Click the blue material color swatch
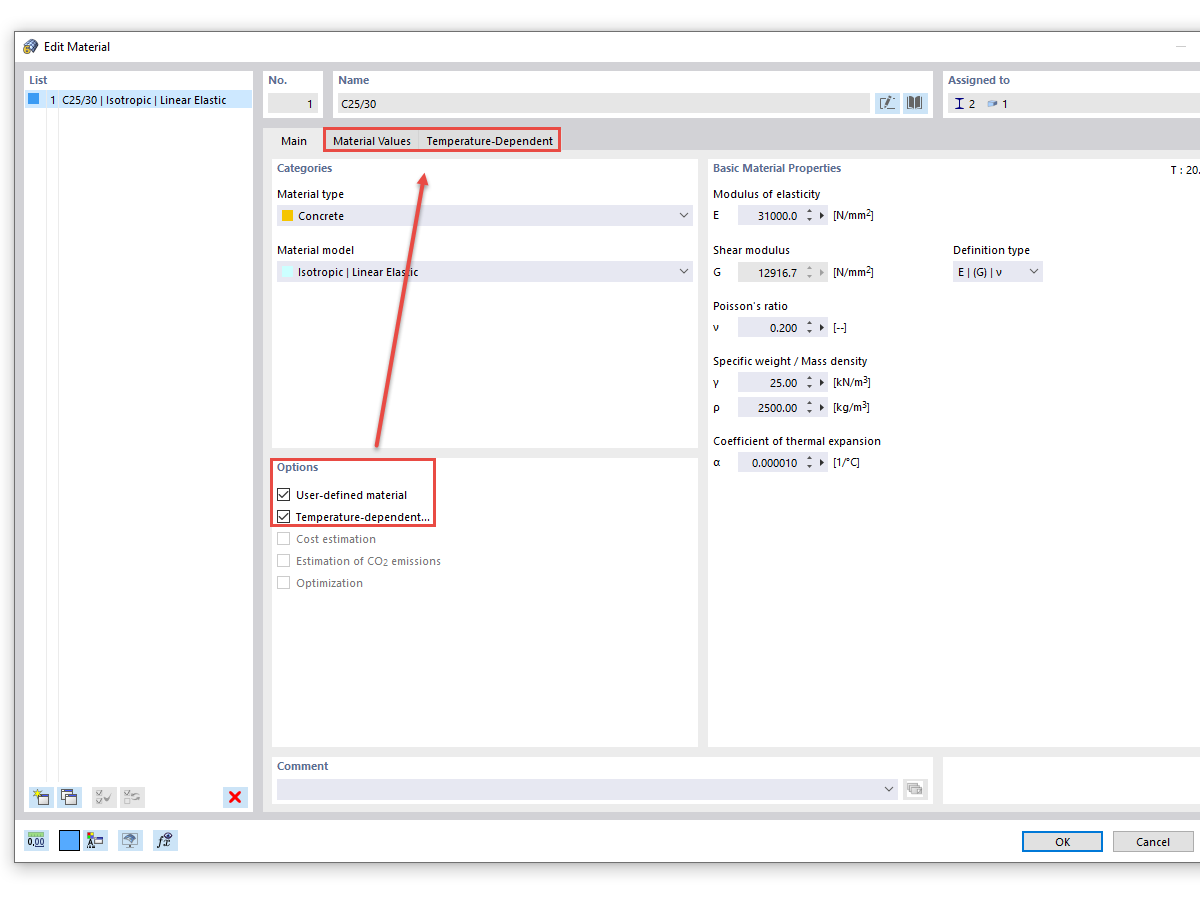The height and width of the screenshot is (900, 1200). pyautogui.click(x=69, y=840)
